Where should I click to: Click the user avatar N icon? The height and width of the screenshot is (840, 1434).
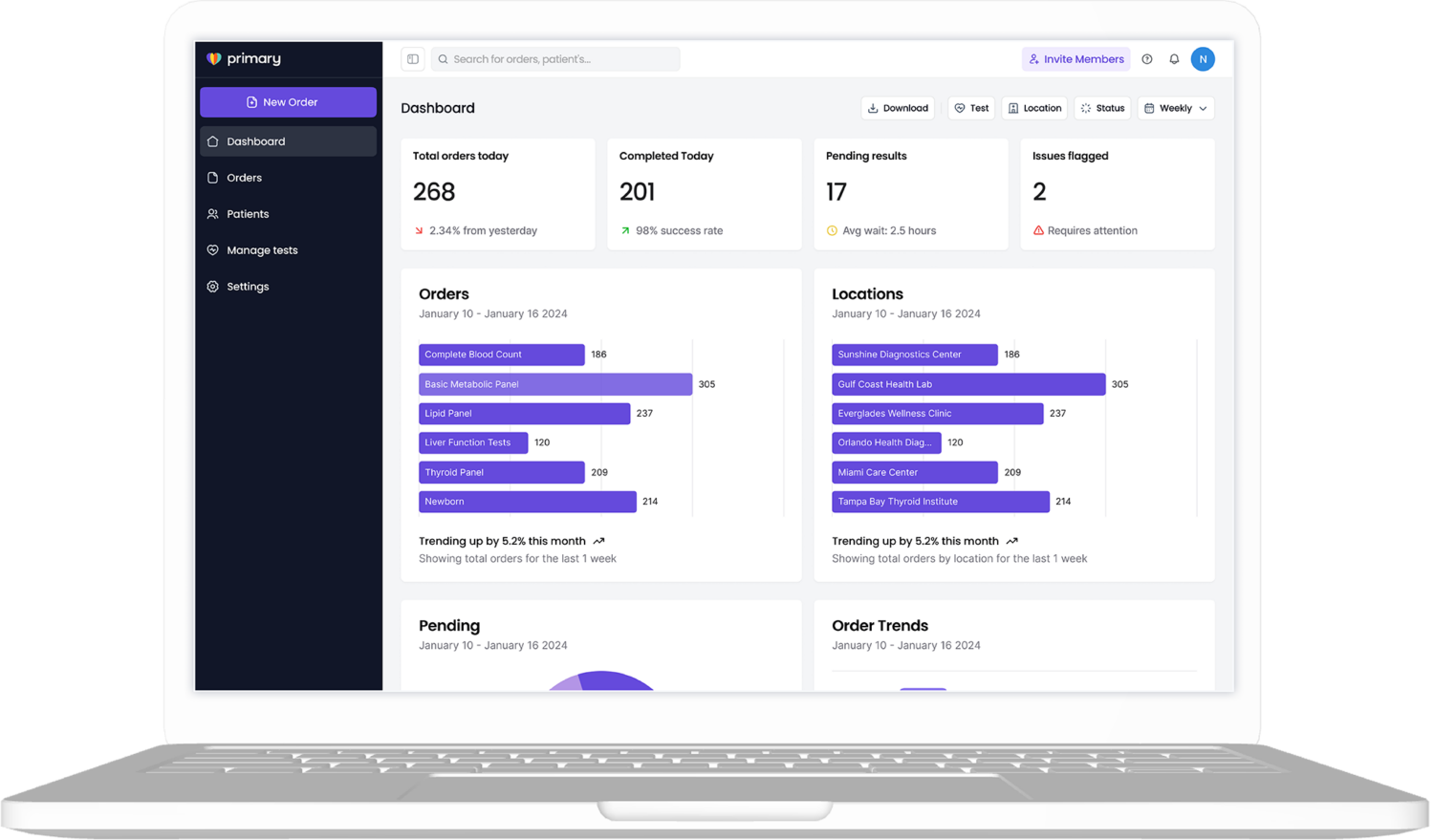tap(1203, 59)
